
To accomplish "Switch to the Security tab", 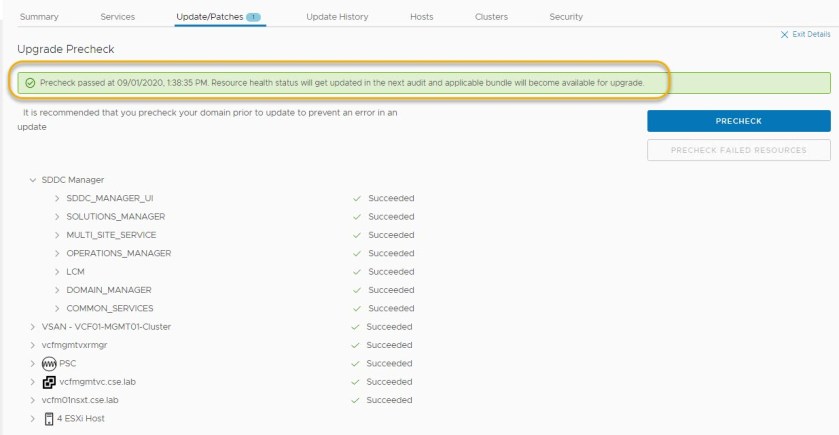I will click(x=566, y=17).
